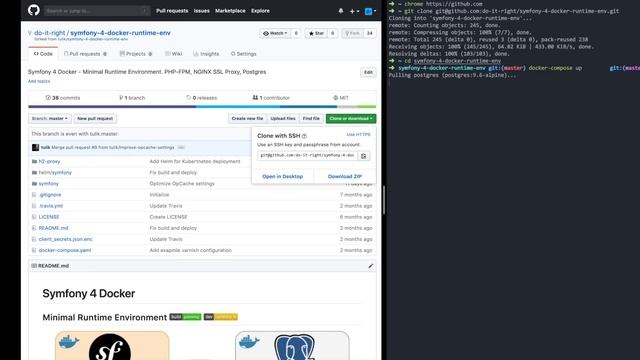Image resolution: width=640 pixels, height=360 pixels.
Task: Open the docker-compose.yaml file
Action: (65, 250)
